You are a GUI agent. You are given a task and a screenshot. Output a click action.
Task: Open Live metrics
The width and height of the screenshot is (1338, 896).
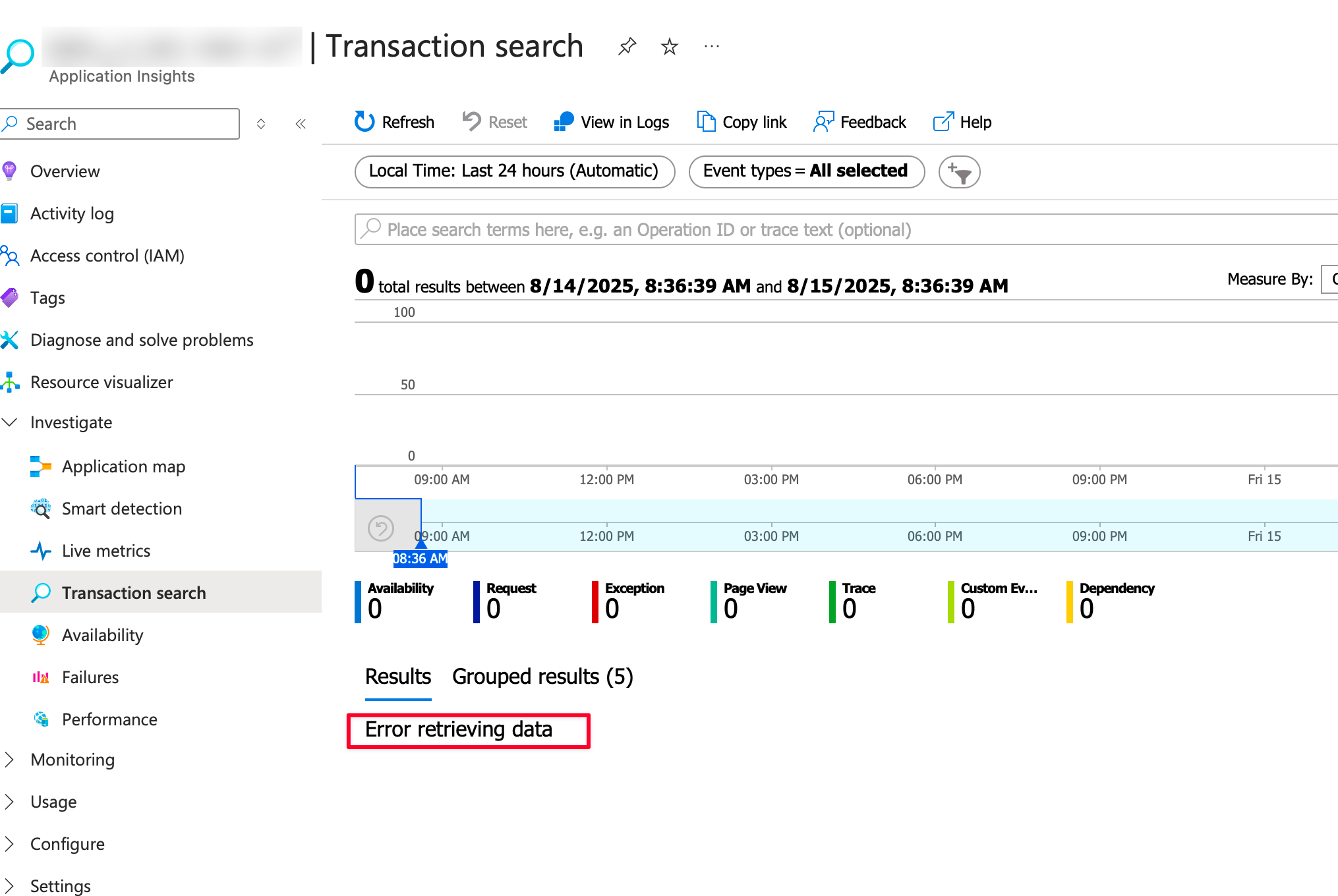coord(105,551)
